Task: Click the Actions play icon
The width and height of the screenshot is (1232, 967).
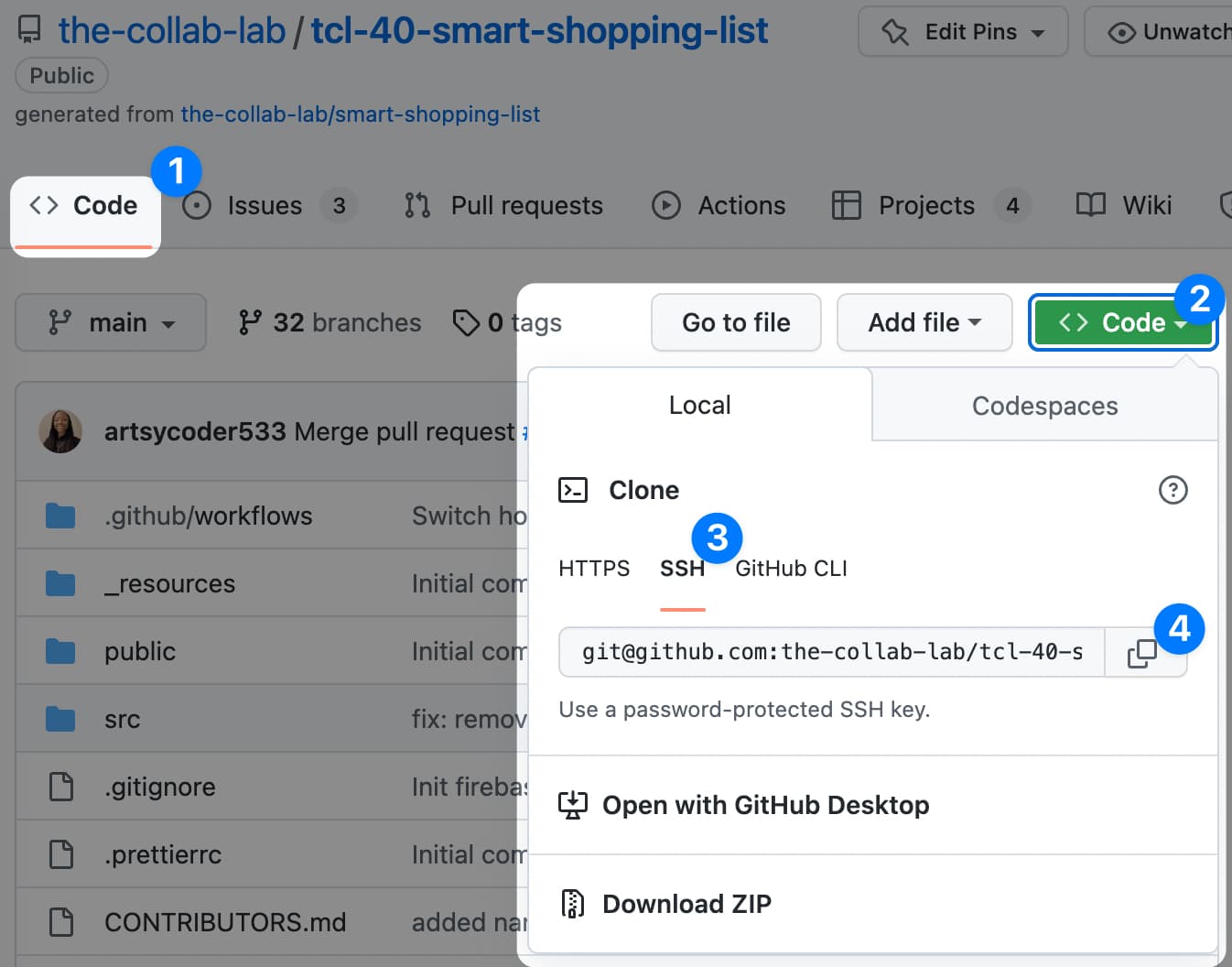Action: [x=665, y=206]
